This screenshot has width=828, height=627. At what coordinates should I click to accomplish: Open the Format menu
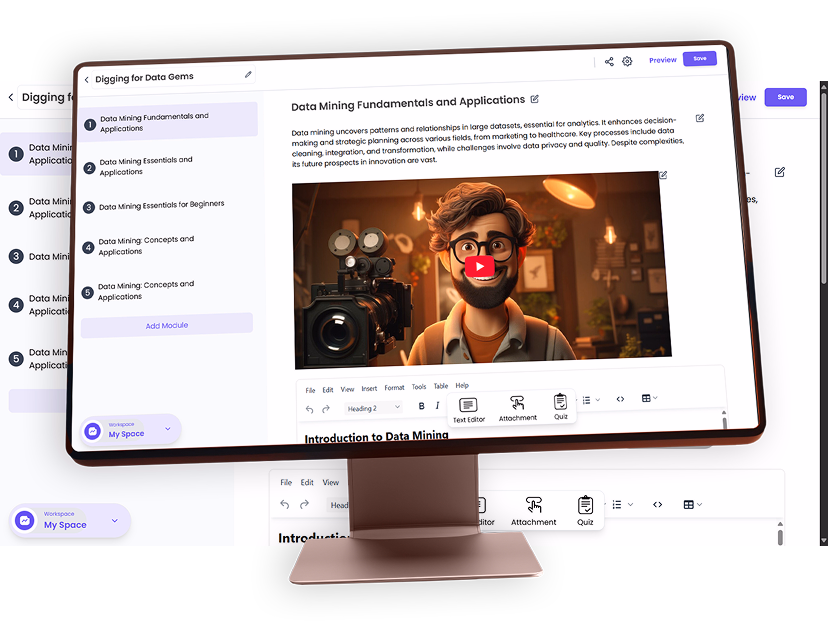[394, 388]
